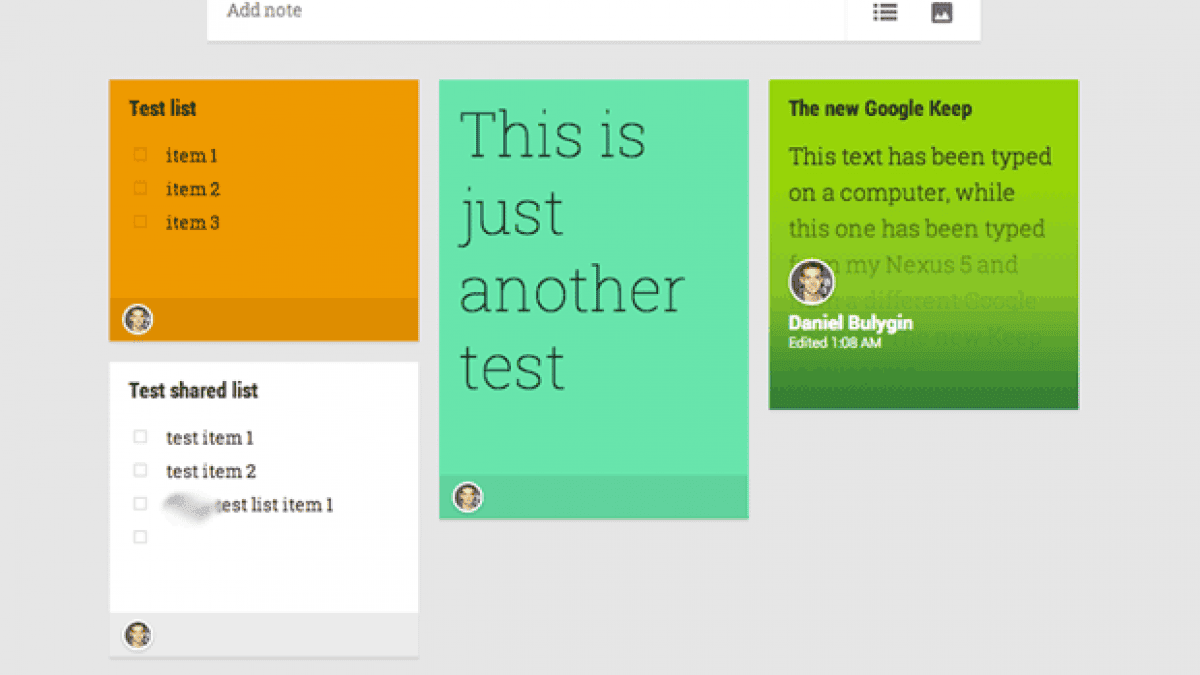Click avatar on teal note footer

[x=468, y=497]
